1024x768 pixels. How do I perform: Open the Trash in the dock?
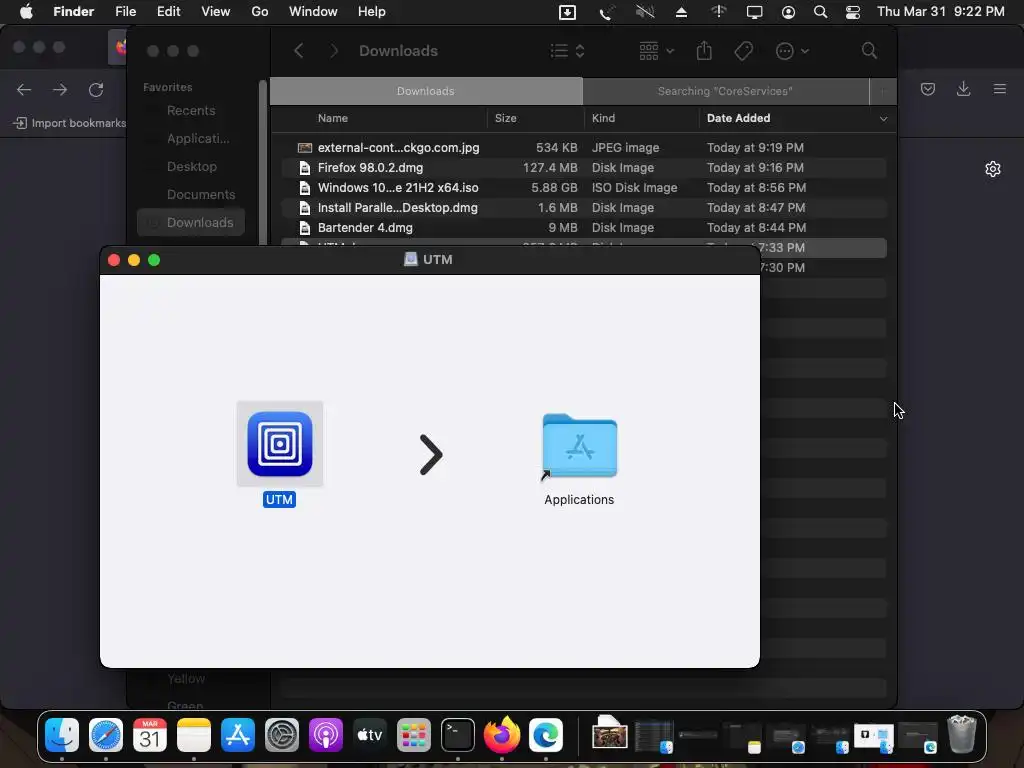tap(961, 734)
